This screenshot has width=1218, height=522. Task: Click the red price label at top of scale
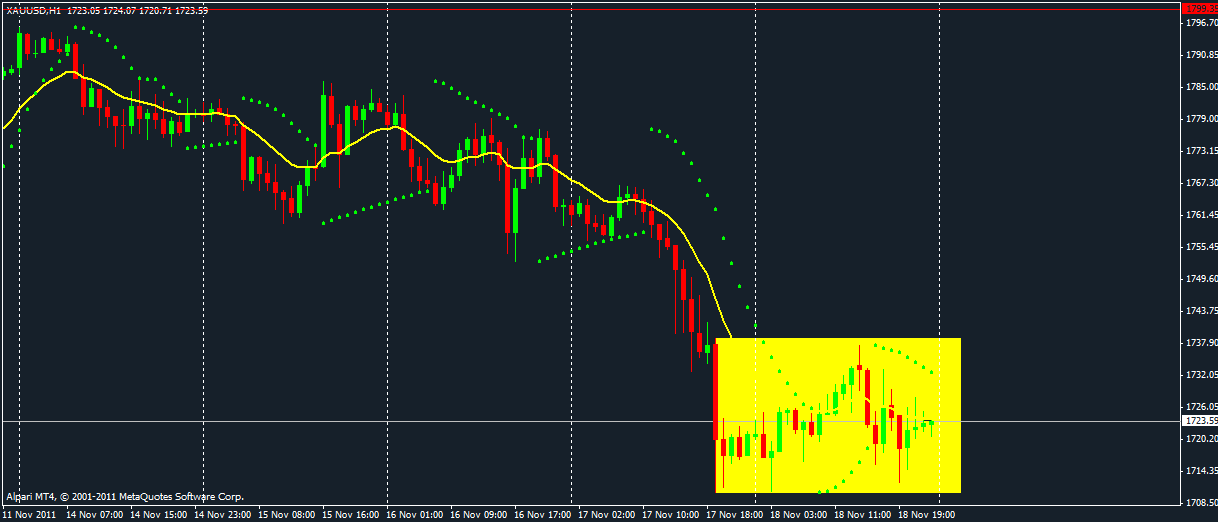coord(1200,8)
